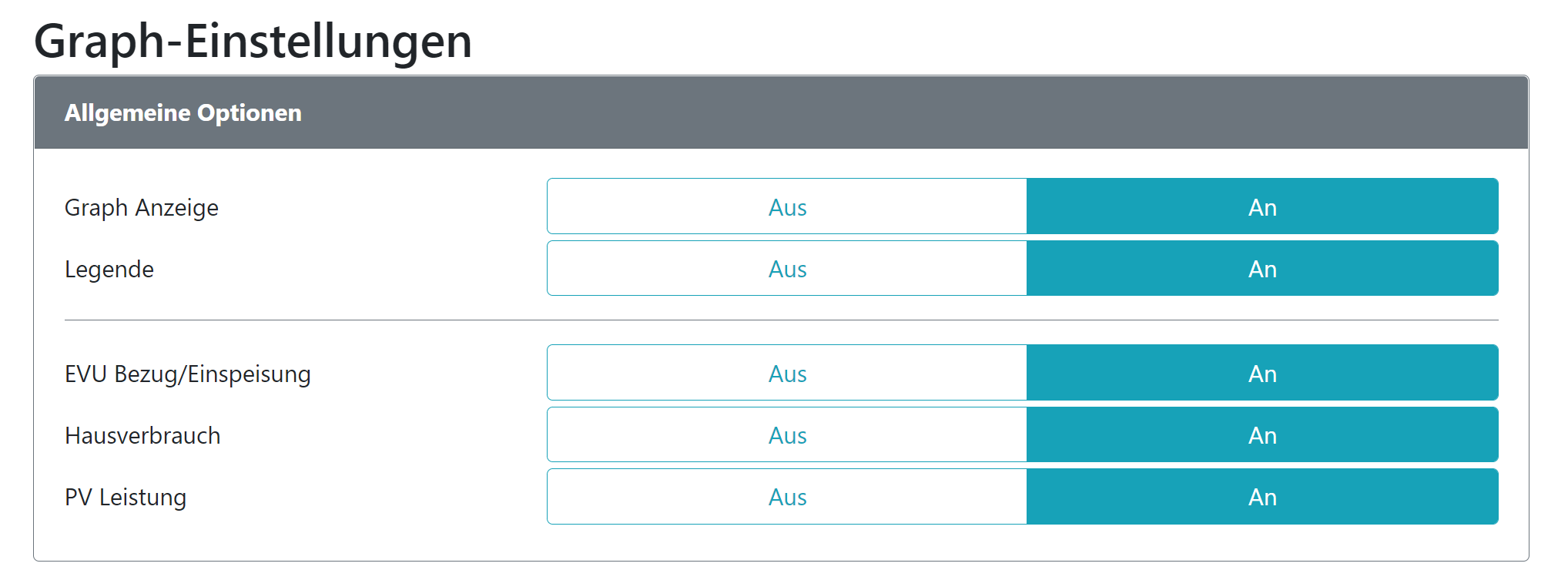Click the Allgemeine Optionen header text

pos(183,112)
